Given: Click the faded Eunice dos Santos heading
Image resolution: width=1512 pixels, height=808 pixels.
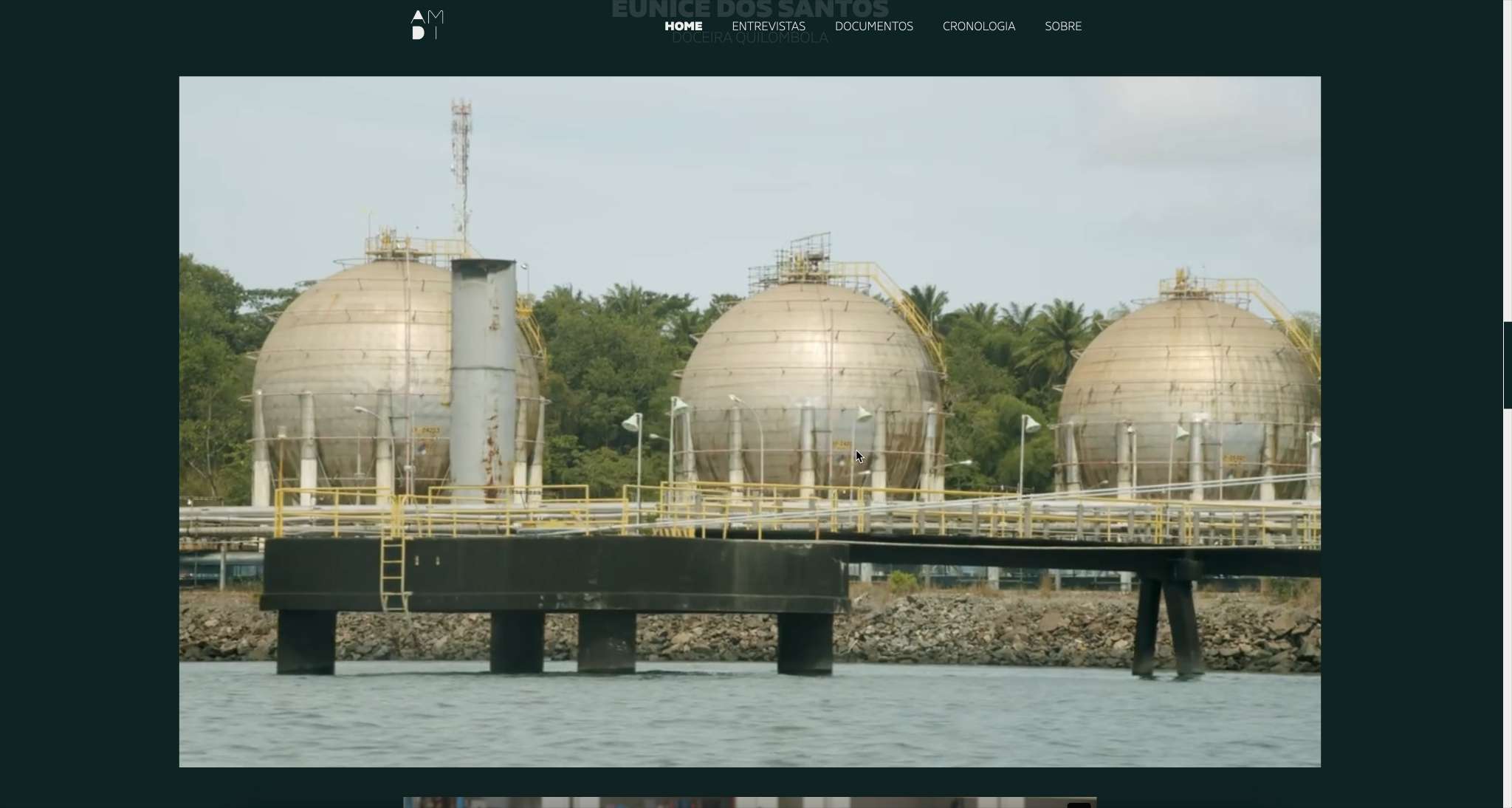Looking at the screenshot, I should tap(749, 9).
